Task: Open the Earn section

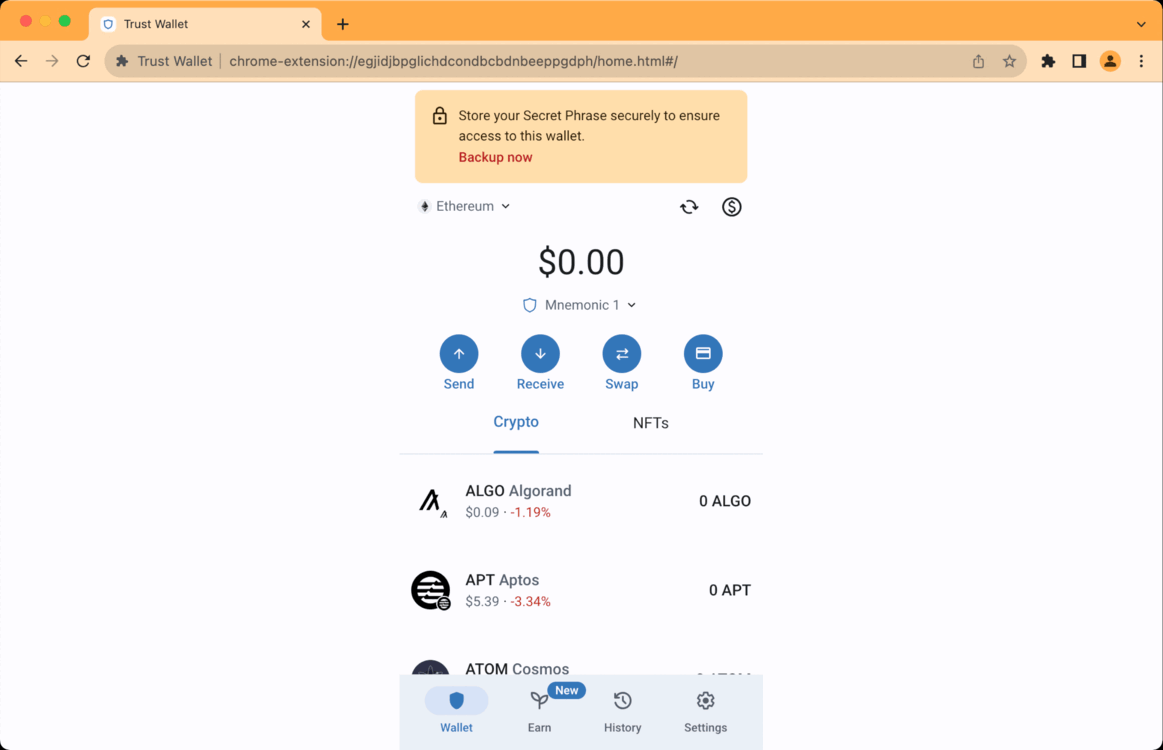Action: pyautogui.click(x=539, y=711)
